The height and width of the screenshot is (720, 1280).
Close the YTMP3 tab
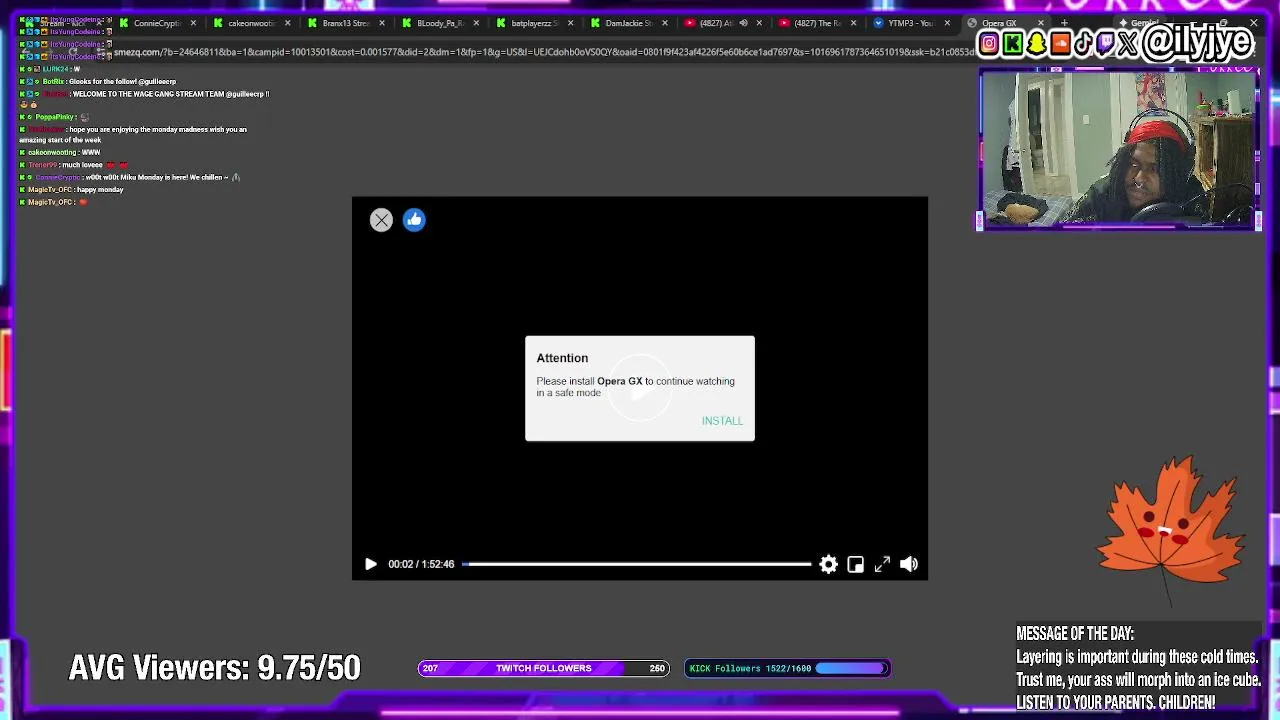[947, 23]
